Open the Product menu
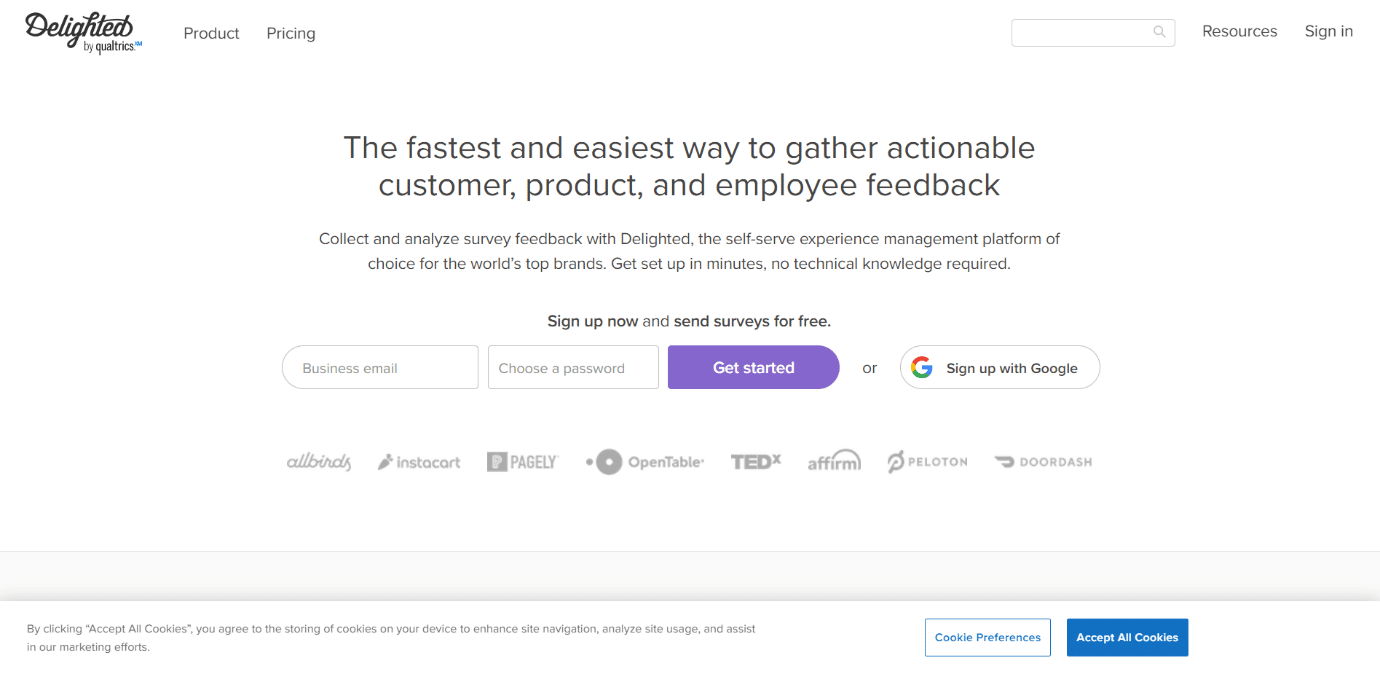Viewport: 1380px width, 674px height. [211, 33]
